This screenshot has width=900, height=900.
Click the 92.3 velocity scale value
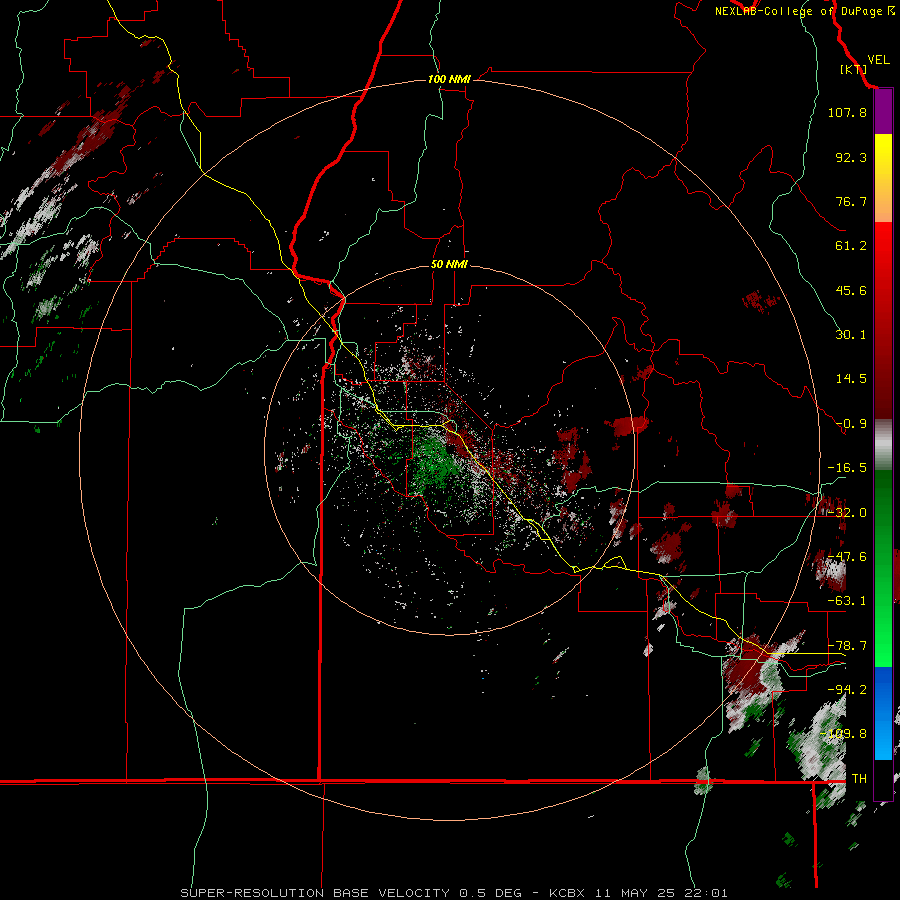851,157
